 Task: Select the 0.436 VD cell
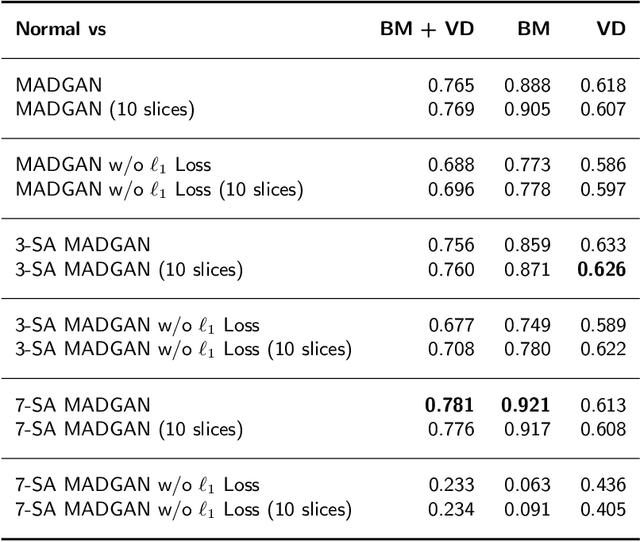pyautogui.click(x=603, y=485)
